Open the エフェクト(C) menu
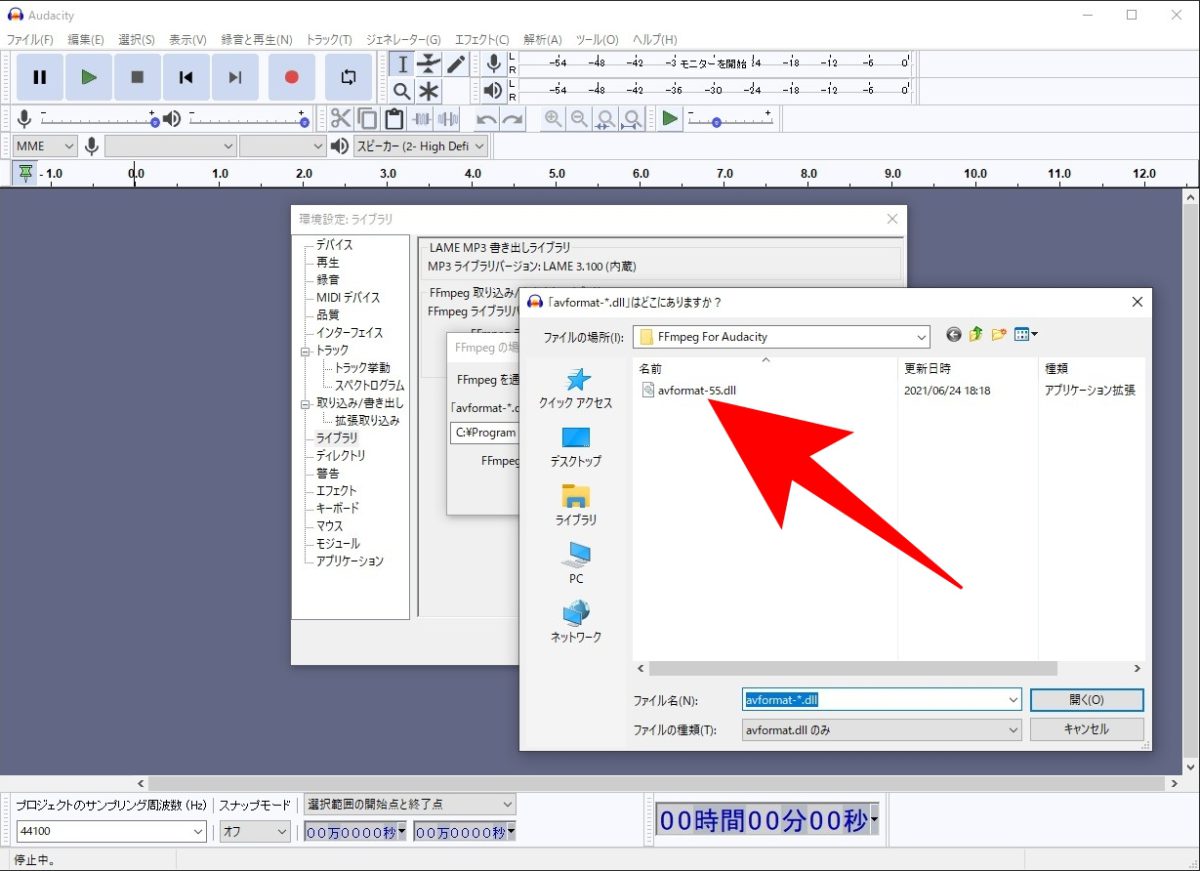The width and height of the screenshot is (1200, 871). (x=481, y=39)
